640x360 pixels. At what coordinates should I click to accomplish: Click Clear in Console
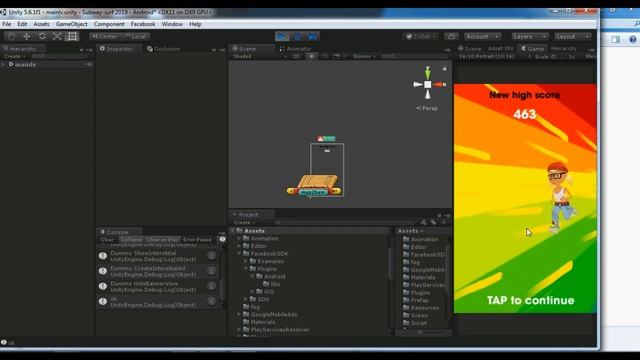[107, 240]
